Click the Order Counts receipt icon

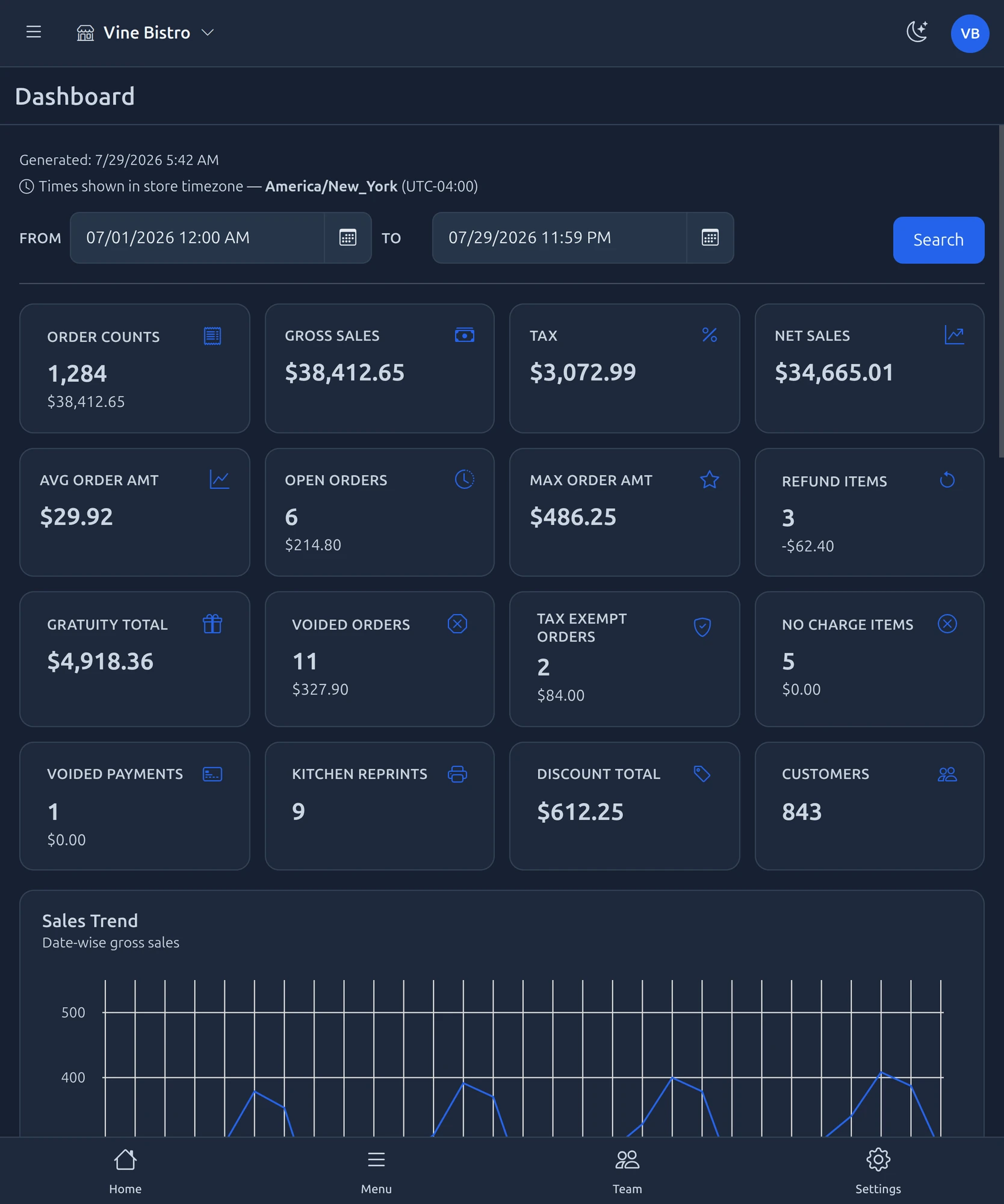coord(212,336)
